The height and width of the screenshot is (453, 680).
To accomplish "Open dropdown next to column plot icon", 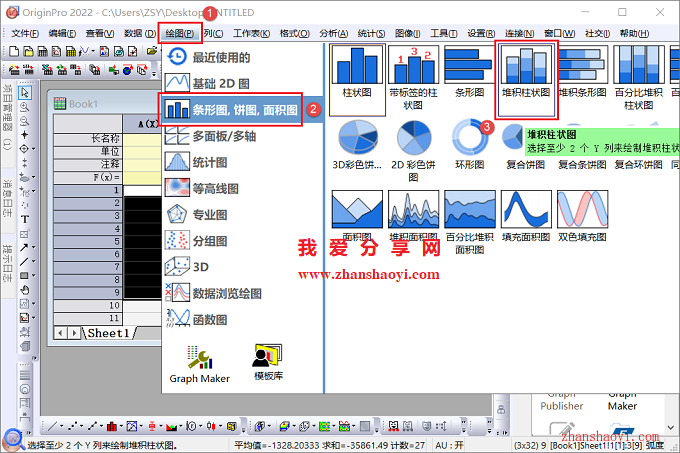I will click(x=121, y=427).
